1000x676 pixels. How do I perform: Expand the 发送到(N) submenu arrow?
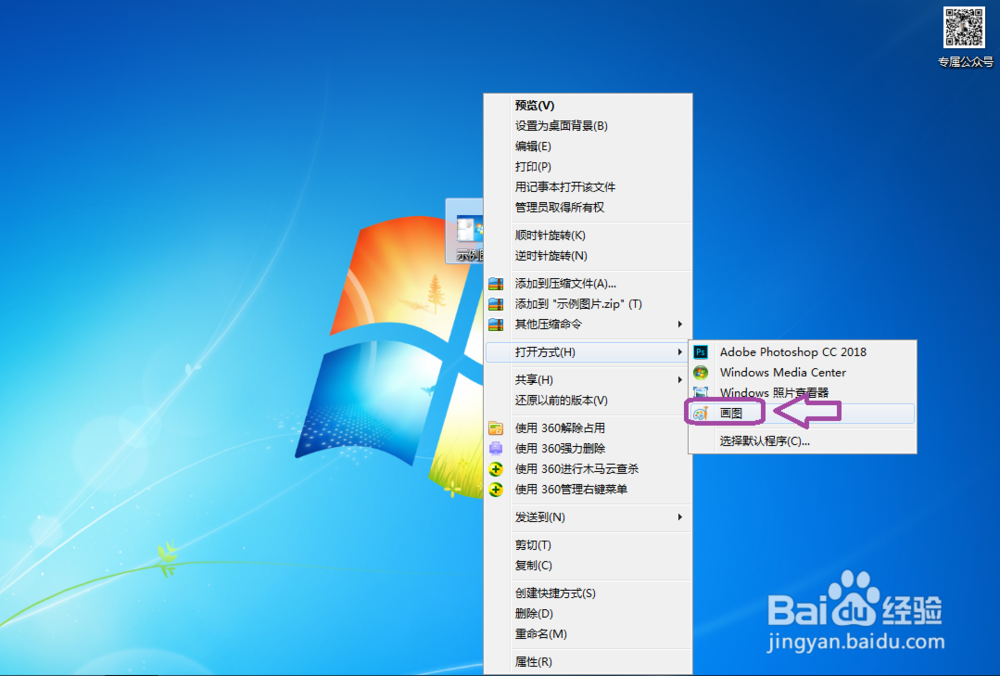[680, 517]
